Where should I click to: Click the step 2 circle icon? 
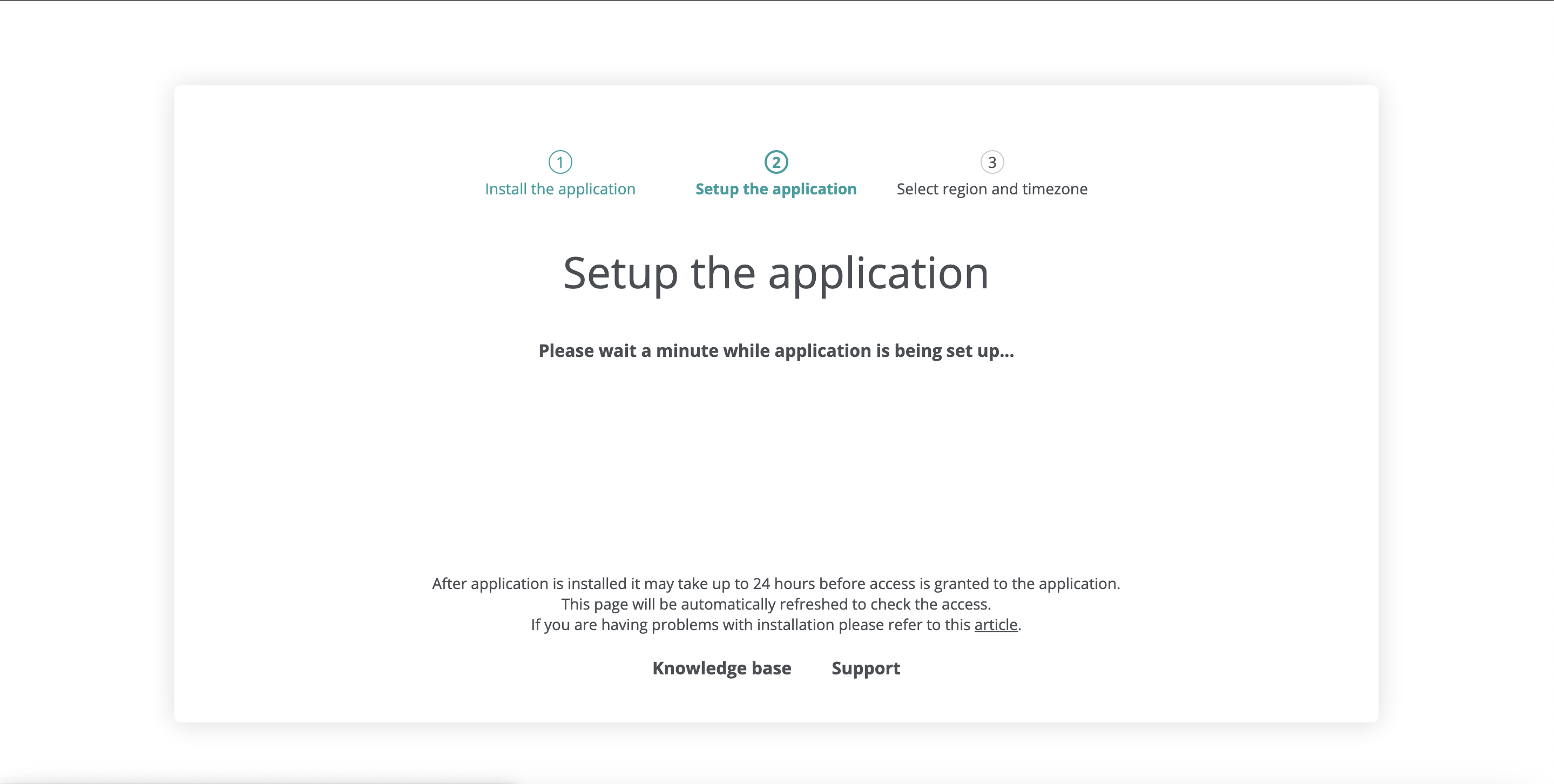[x=776, y=161]
